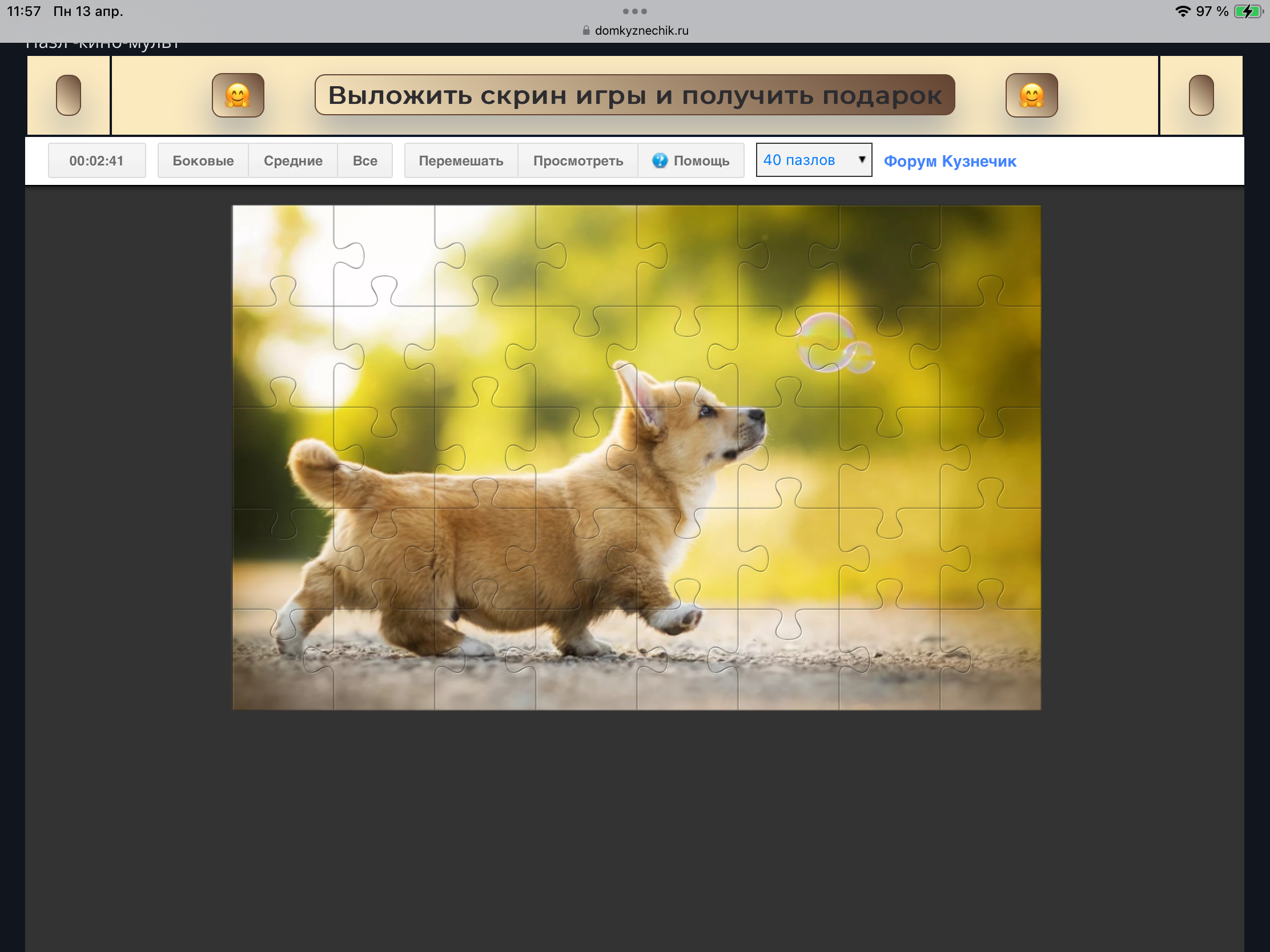Show only Боковые edge pieces
Image resolution: width=1270 pixels, height=952 pixels.
pos(203,161)
